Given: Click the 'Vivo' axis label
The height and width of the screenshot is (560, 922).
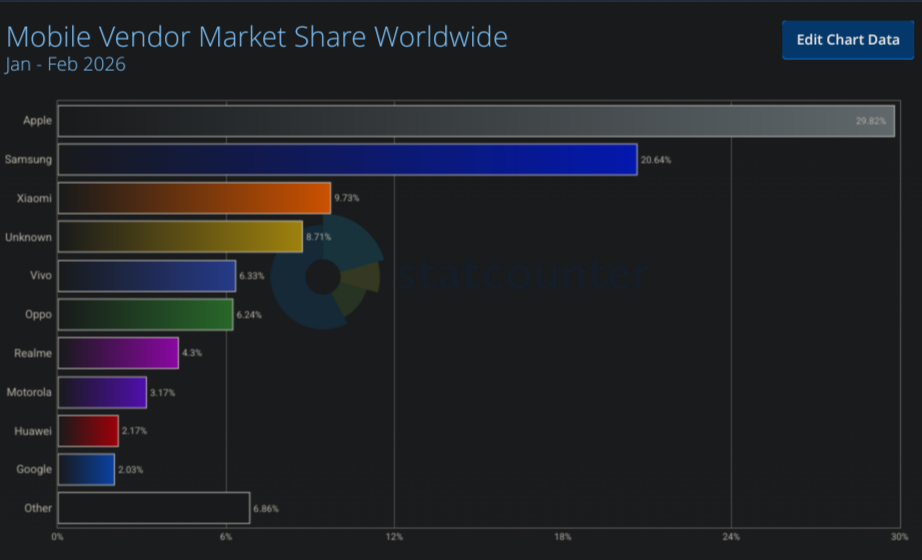Looking at the screenshot, I should point(41,275).
